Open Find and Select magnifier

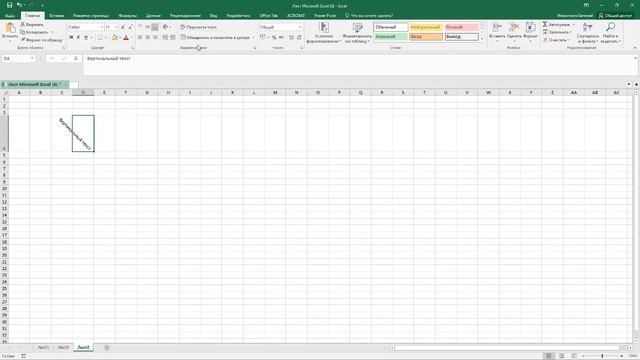click(611, 33)
